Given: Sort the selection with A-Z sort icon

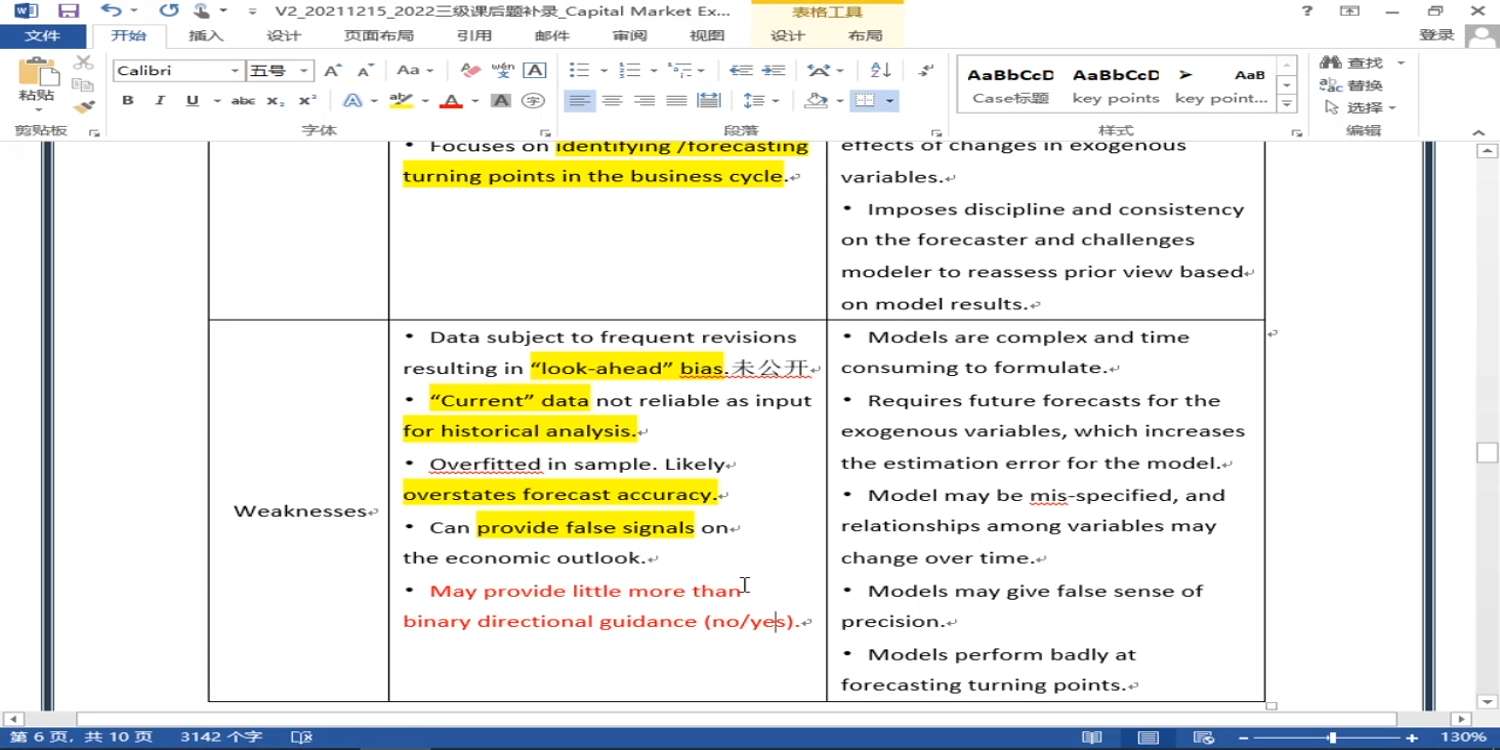Looking at the screenshot, I should (x=881, y=70).
